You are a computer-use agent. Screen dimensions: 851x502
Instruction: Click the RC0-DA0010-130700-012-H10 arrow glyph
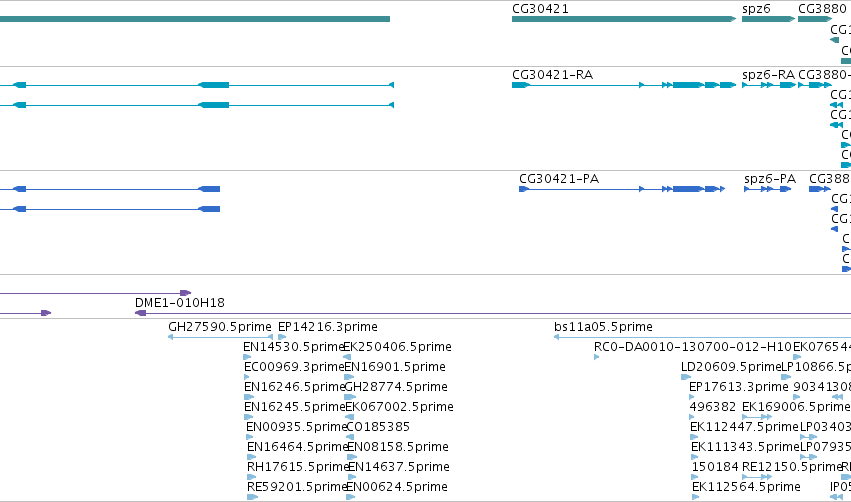pos(596,357)
